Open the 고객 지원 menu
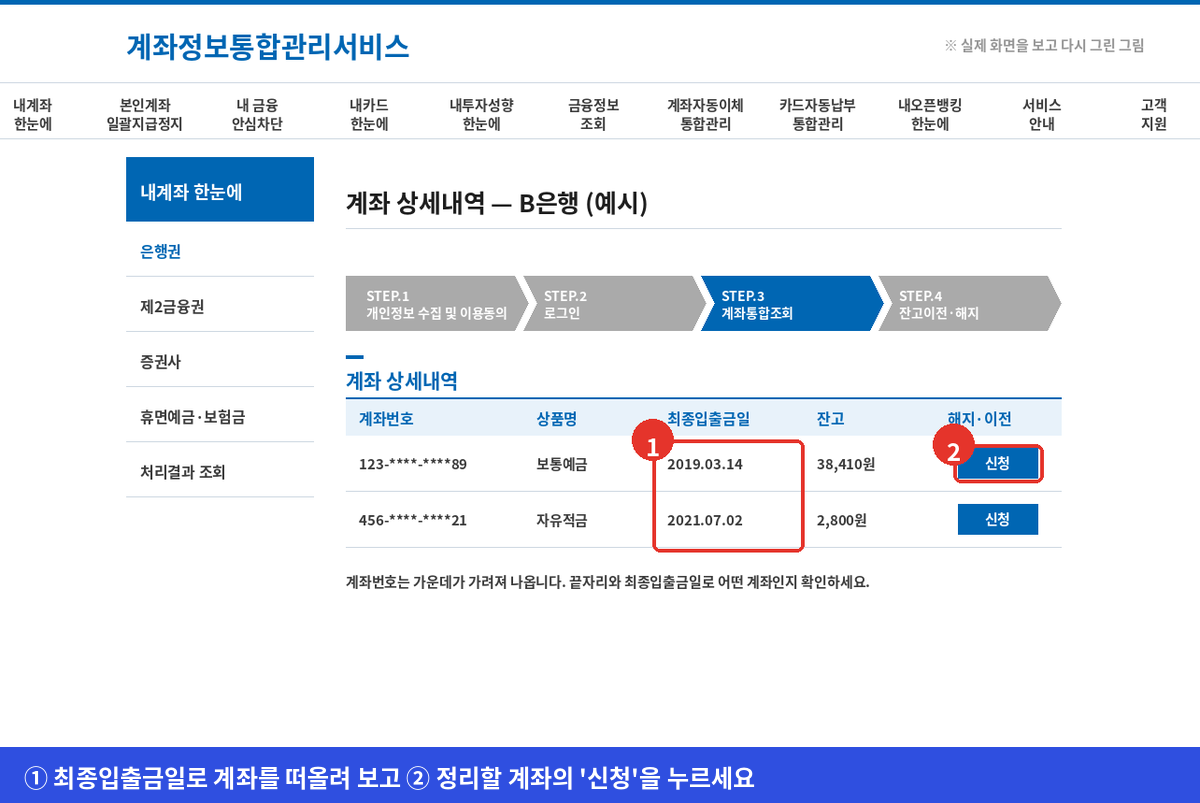The image size is (1200, 803). (x=1154, y=115)
